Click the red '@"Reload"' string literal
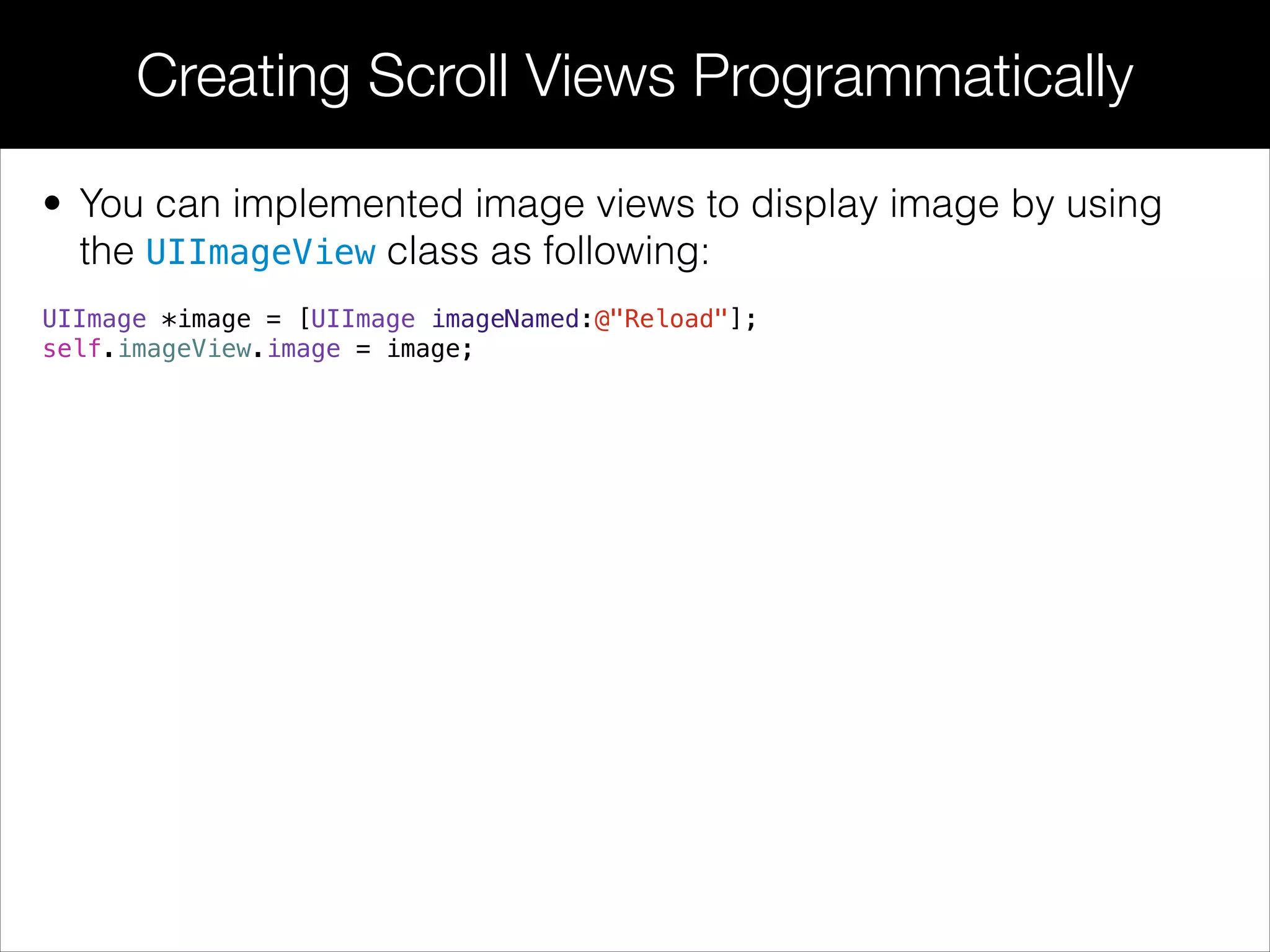 click(661, 319)
